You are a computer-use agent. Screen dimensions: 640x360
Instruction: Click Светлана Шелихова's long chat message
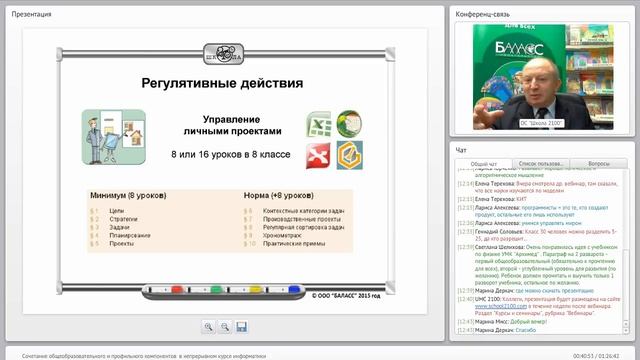538,265
